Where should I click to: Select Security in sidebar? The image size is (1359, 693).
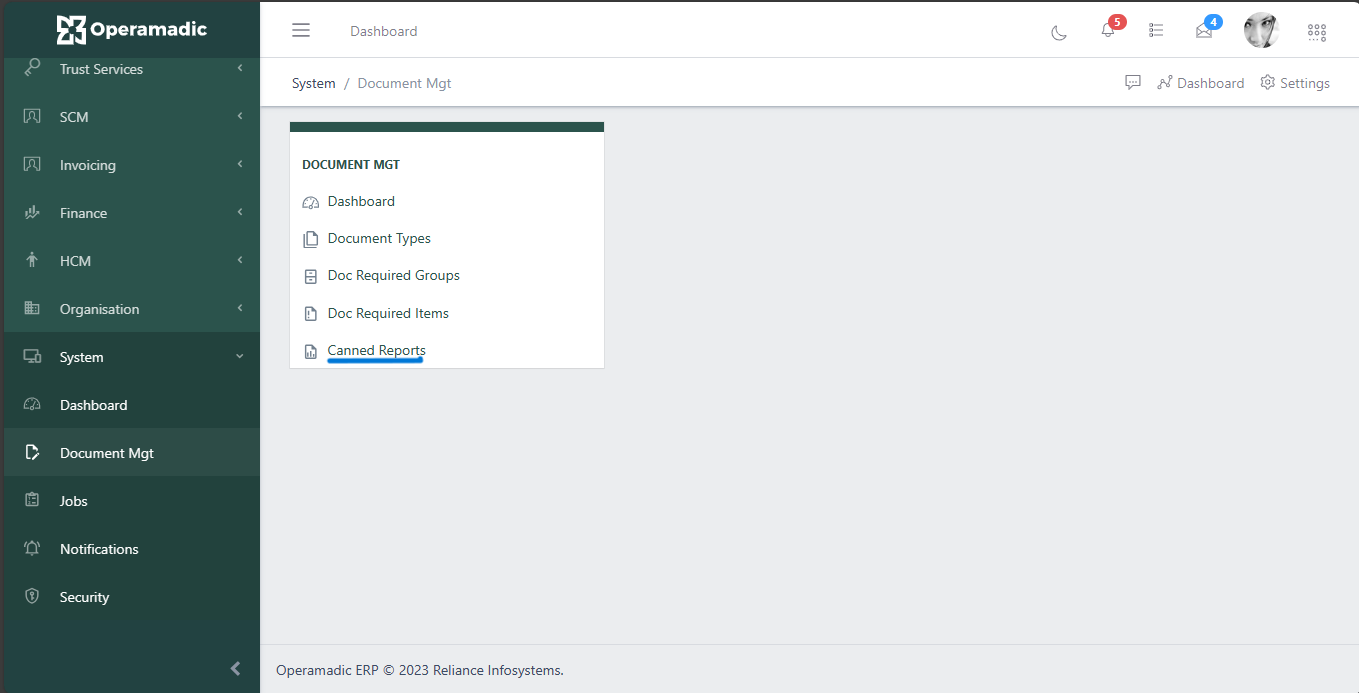point(132,597)
